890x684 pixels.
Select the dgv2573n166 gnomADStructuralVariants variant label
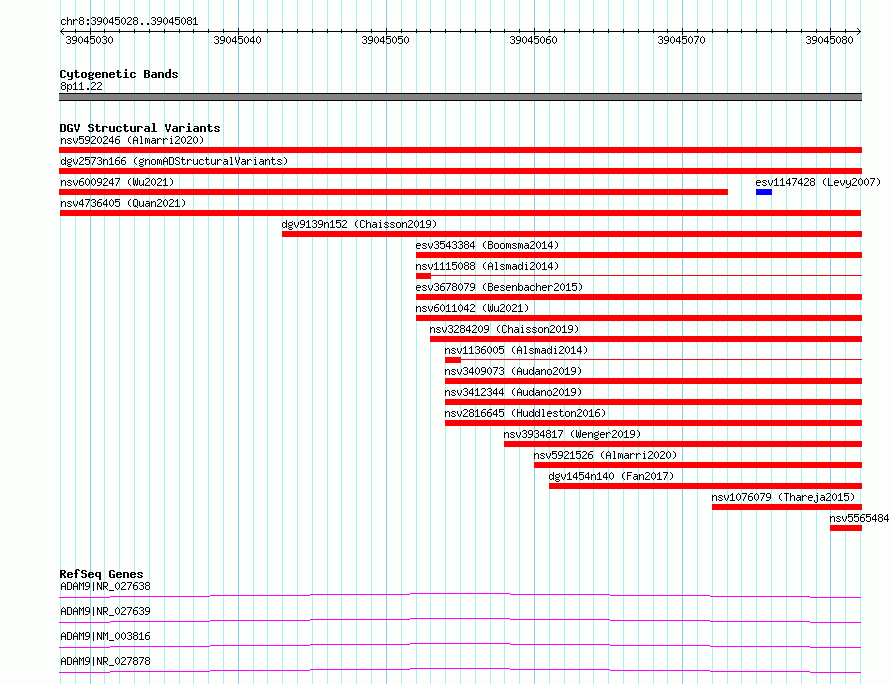click(174, 161)
